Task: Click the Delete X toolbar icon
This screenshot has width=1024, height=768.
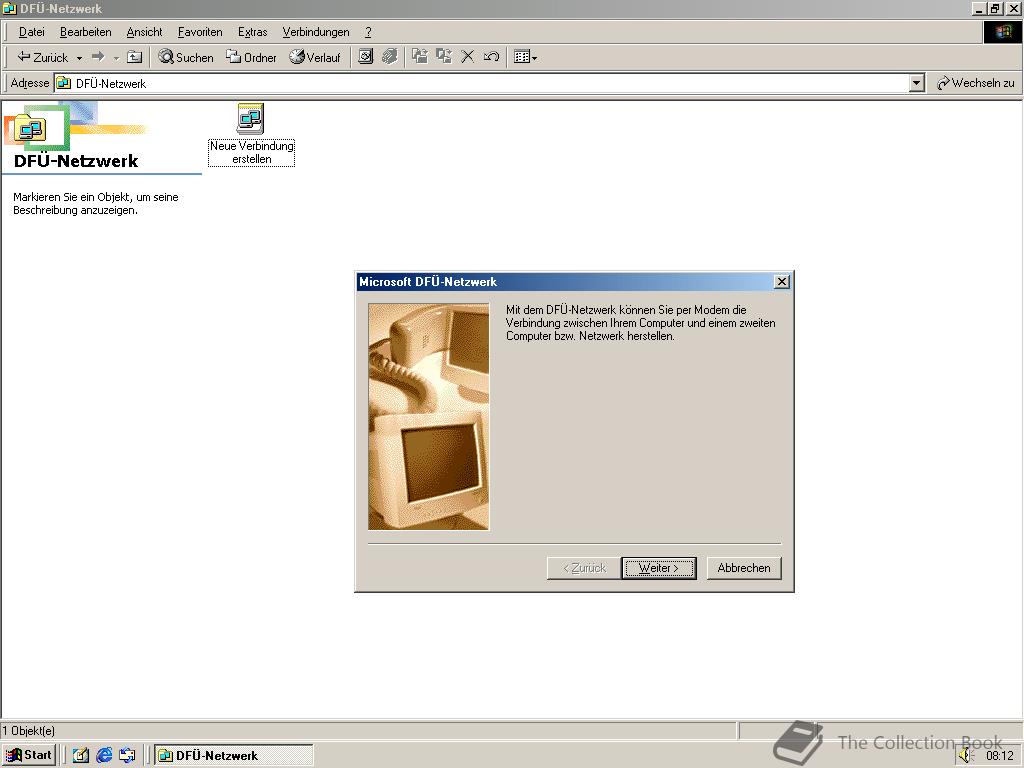Action: click(x=468, y=57)
